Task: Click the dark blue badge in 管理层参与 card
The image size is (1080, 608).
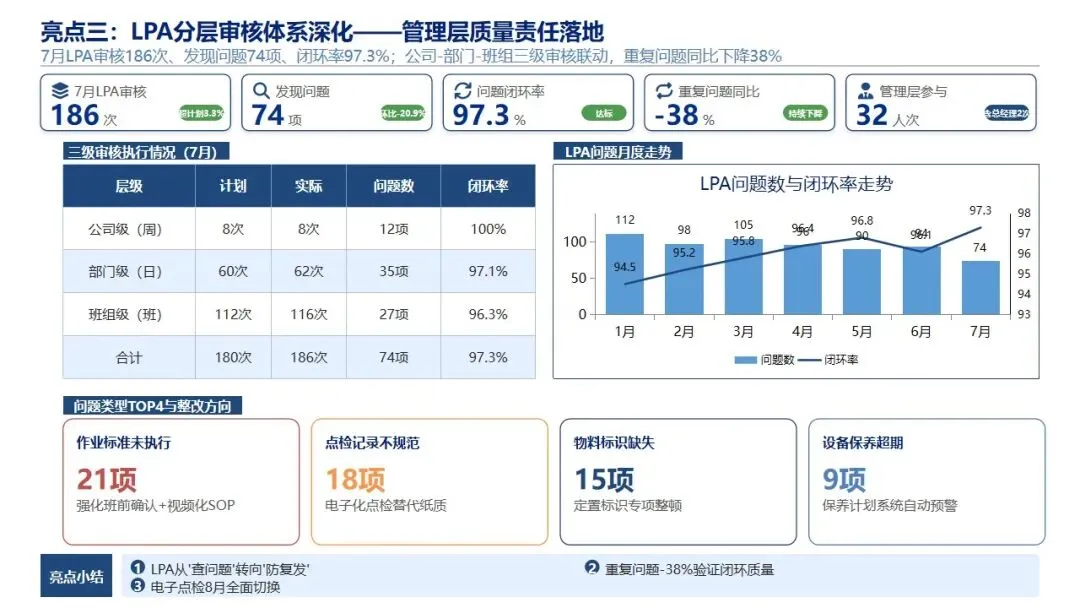Action: pyautogui.click(x=1006, y=113)
